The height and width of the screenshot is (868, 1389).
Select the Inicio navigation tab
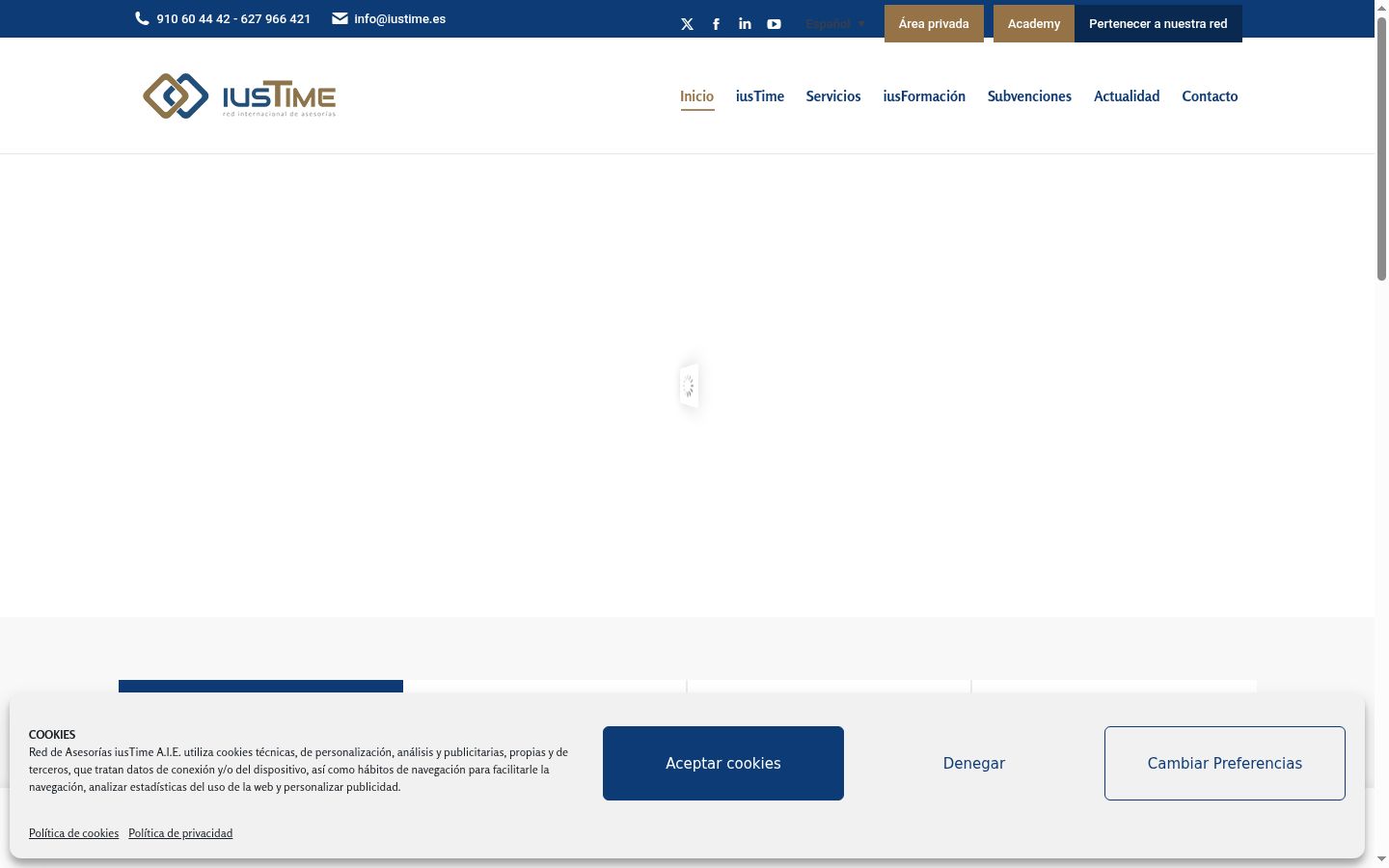coord(696,96)
